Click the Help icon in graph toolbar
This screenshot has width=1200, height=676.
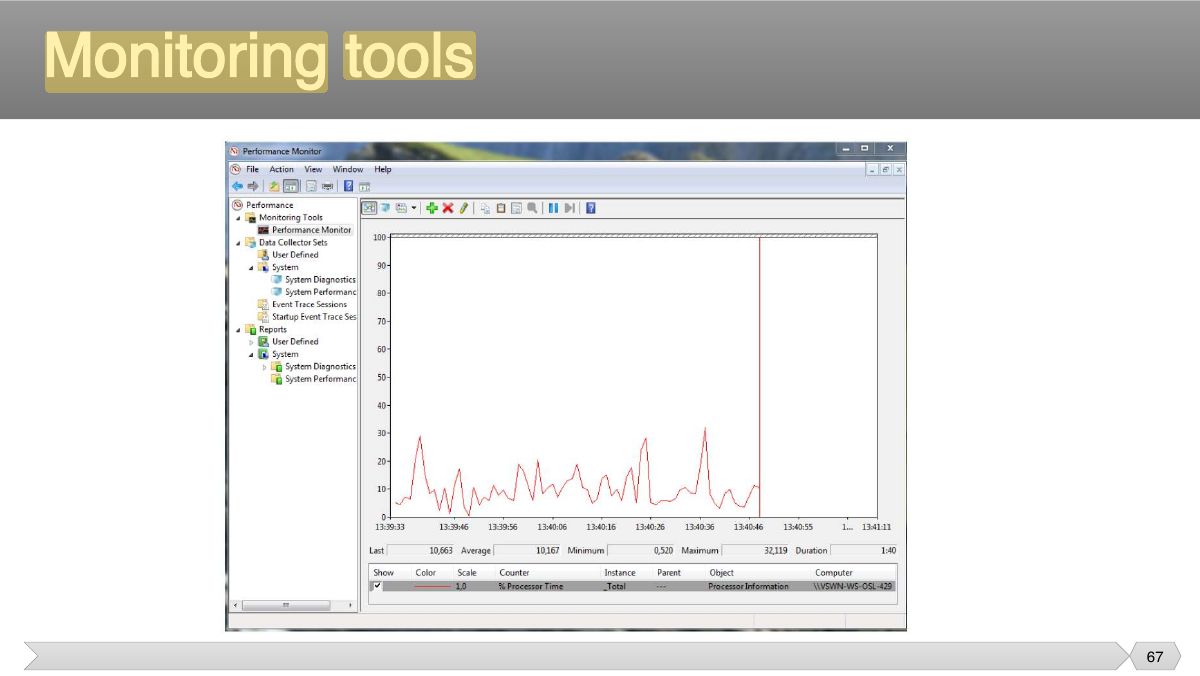click(591, 208)
